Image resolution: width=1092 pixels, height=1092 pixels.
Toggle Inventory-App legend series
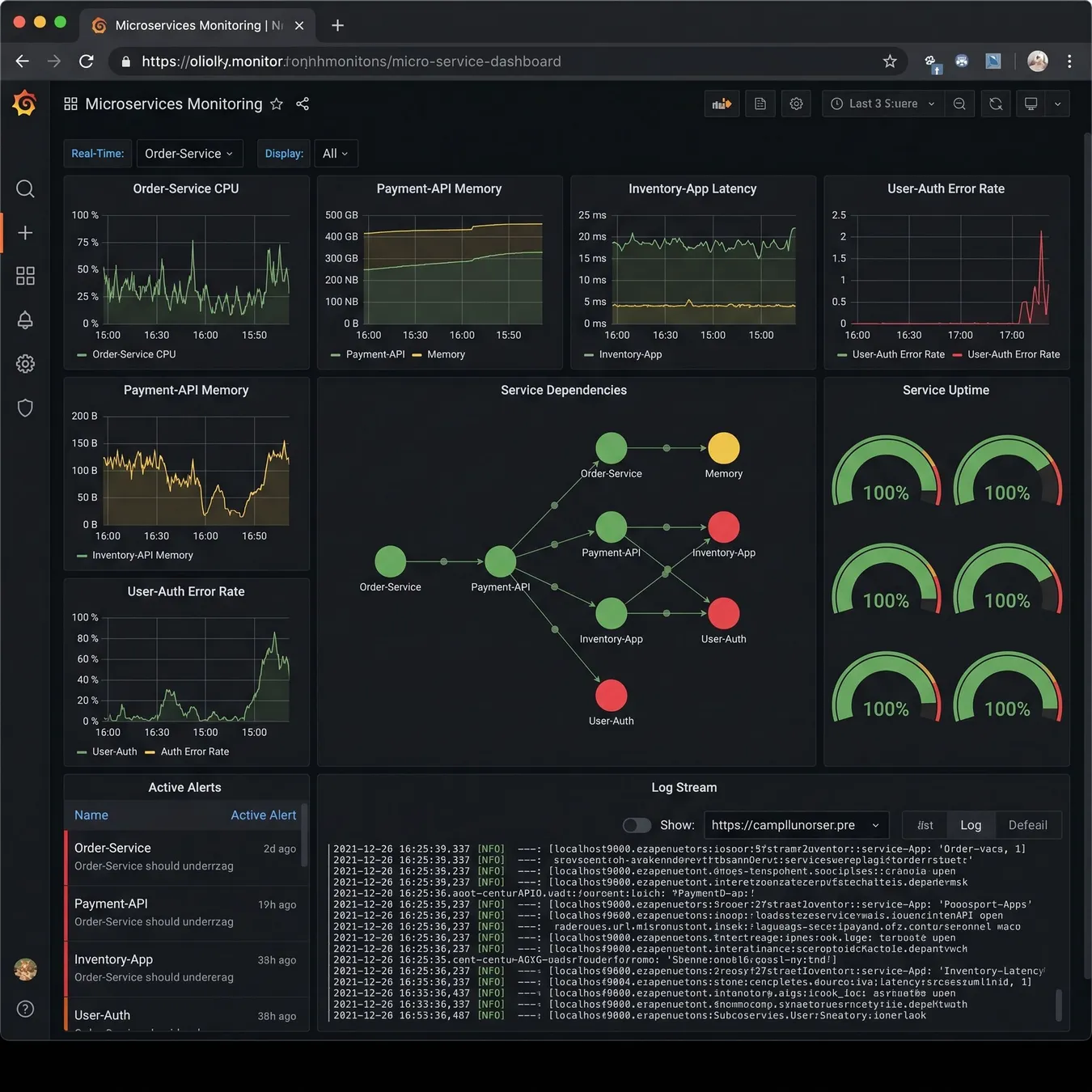[x=623, y=354]
